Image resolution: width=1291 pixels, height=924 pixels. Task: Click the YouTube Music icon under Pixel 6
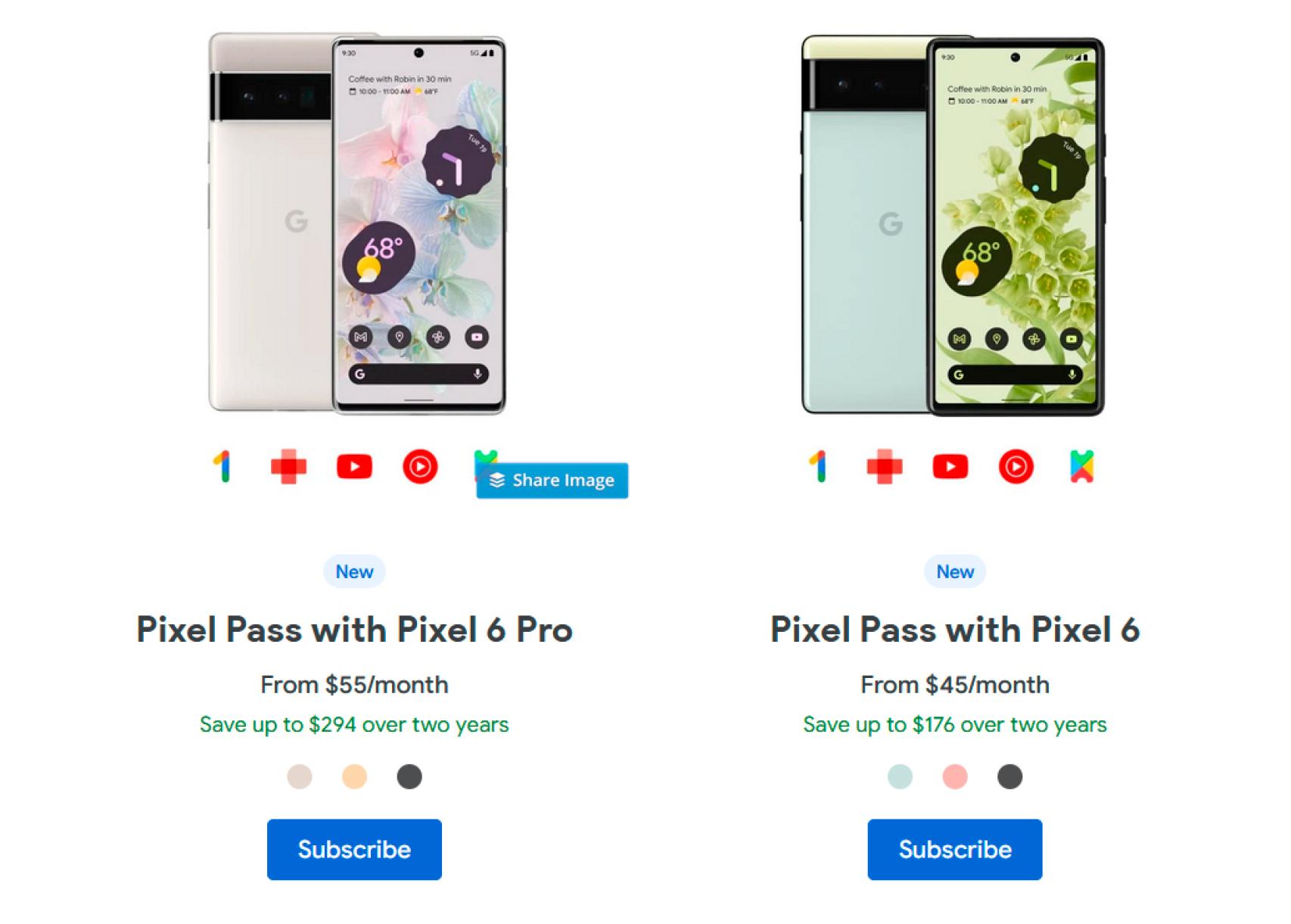coord(1016,467)
